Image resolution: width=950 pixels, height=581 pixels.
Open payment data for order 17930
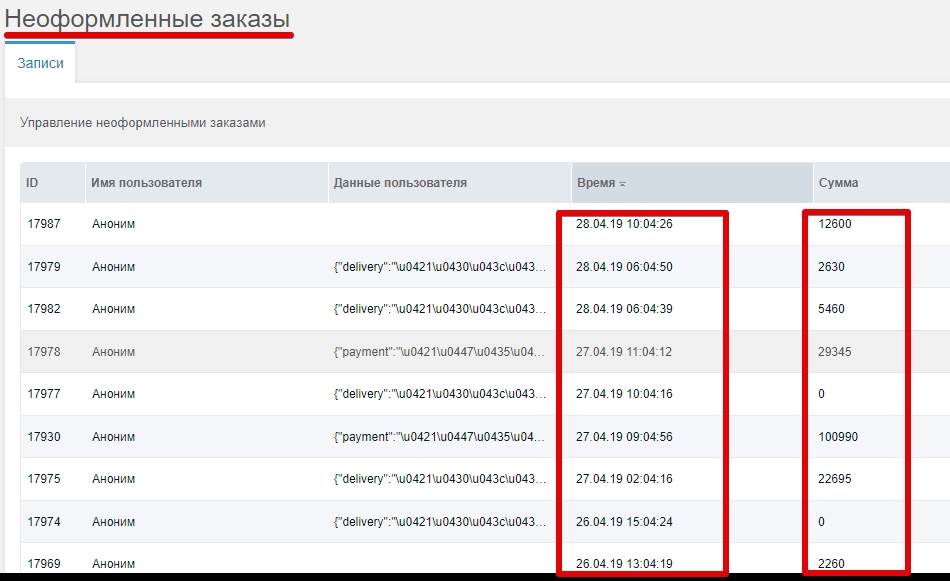pos(439,437)
